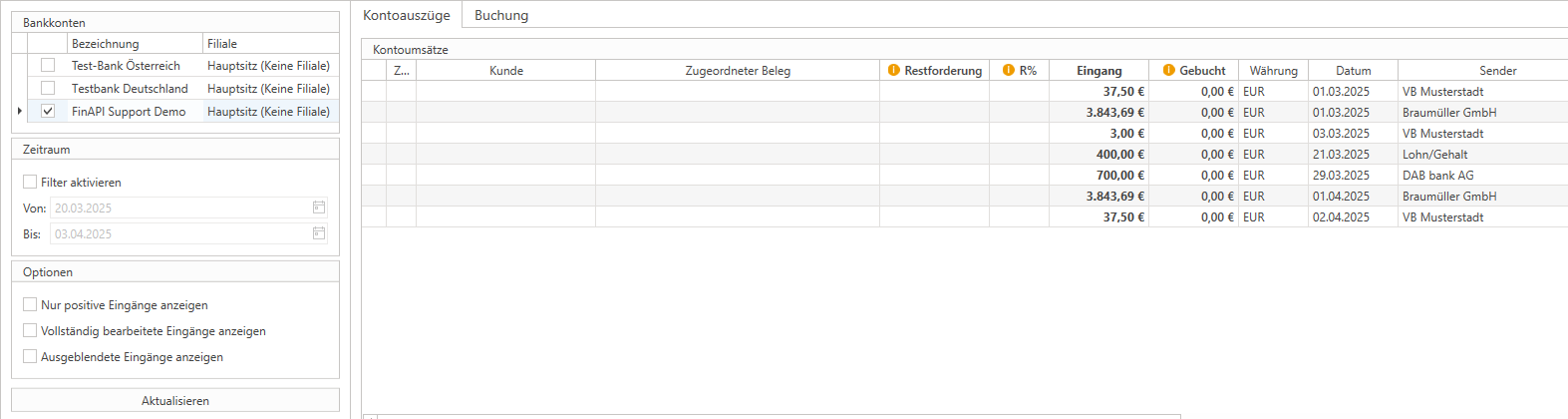Toggle Vollständig bearbeitete Eingänge anzeigen
Image resolution: width=1568 pixels, height=419 pixels.
(x=30, y=330)
